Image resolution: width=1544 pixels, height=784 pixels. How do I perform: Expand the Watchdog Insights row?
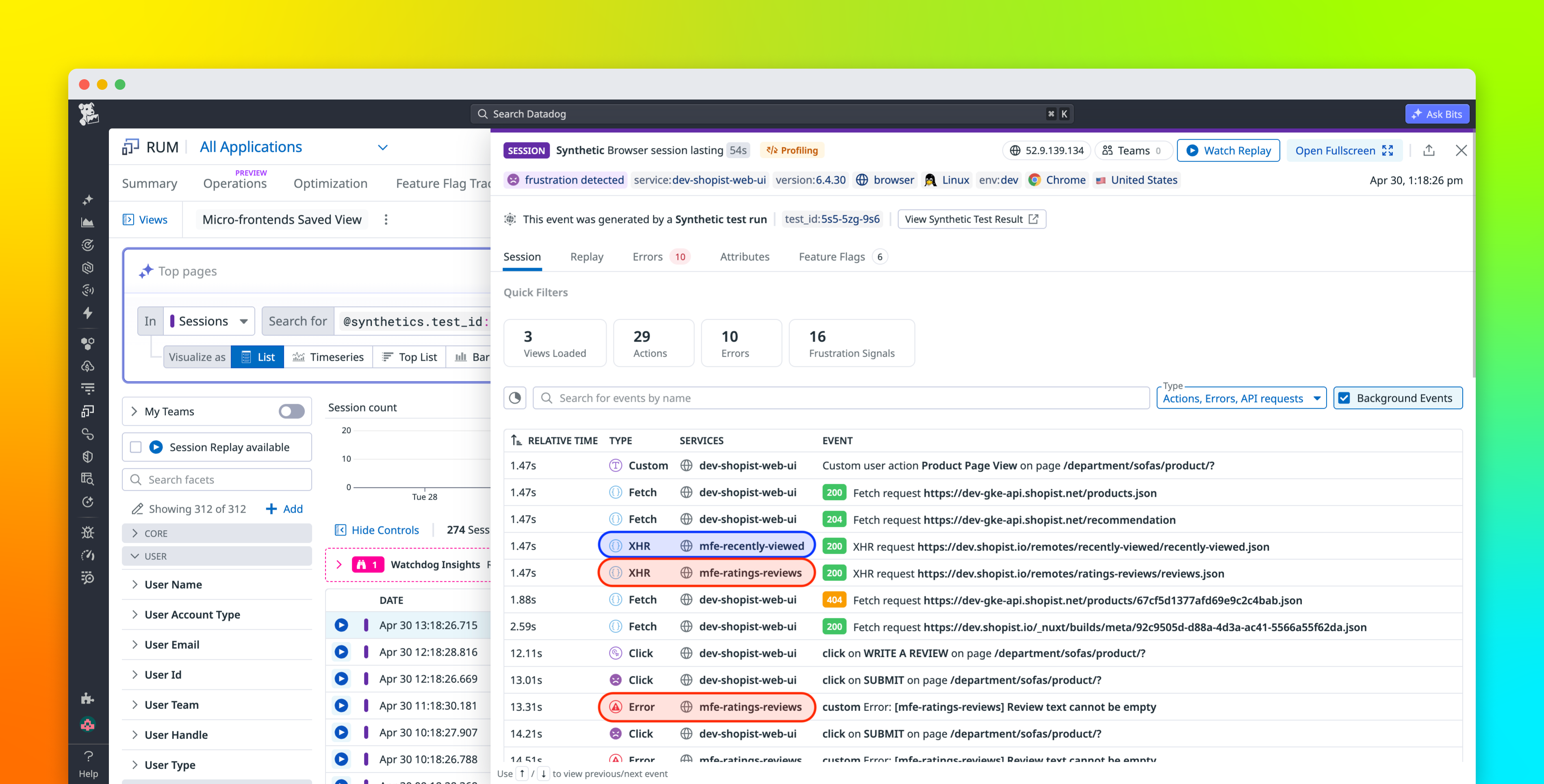(x=338, y=565)
